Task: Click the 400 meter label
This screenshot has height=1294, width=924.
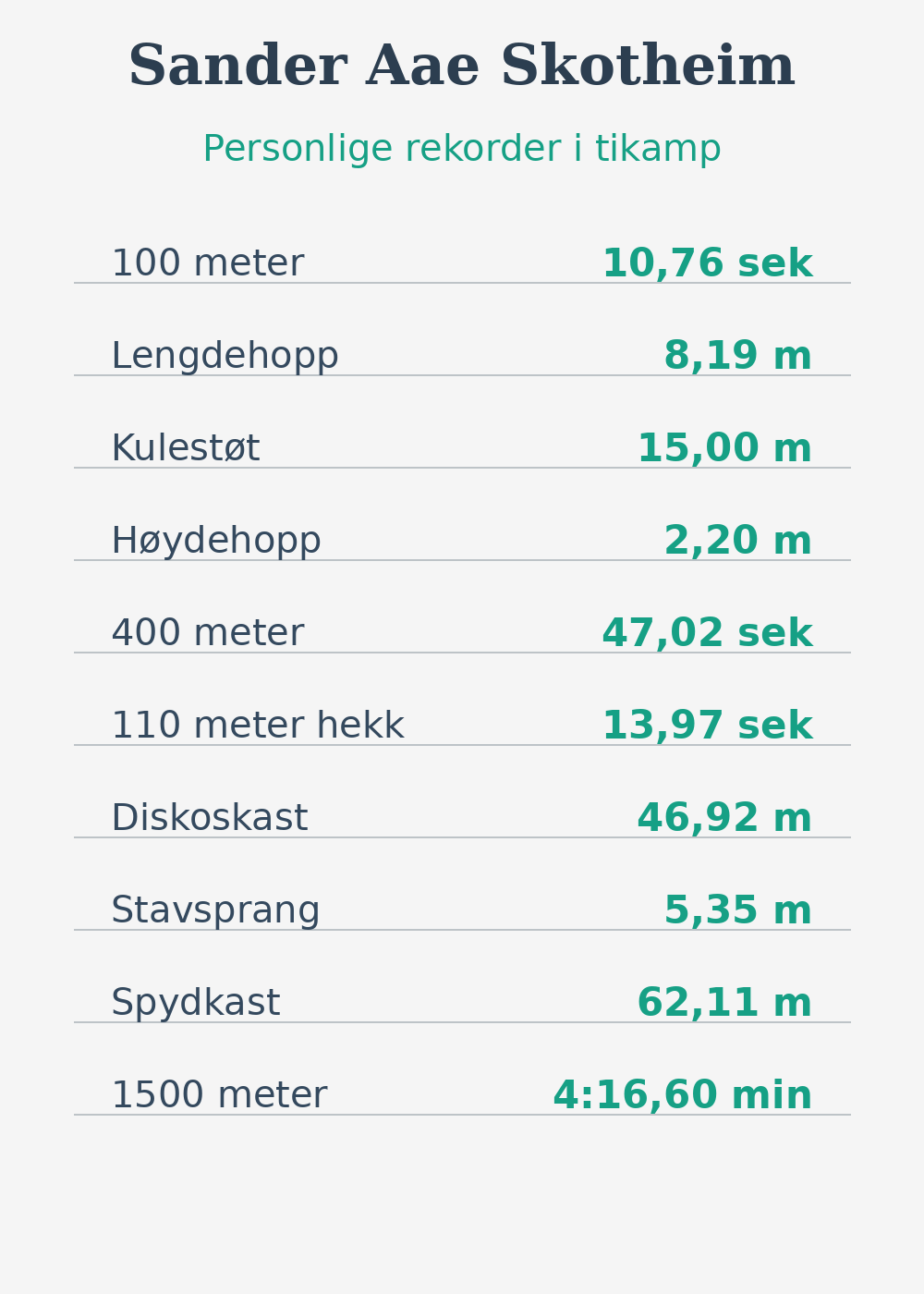Action: click(207, 634)
